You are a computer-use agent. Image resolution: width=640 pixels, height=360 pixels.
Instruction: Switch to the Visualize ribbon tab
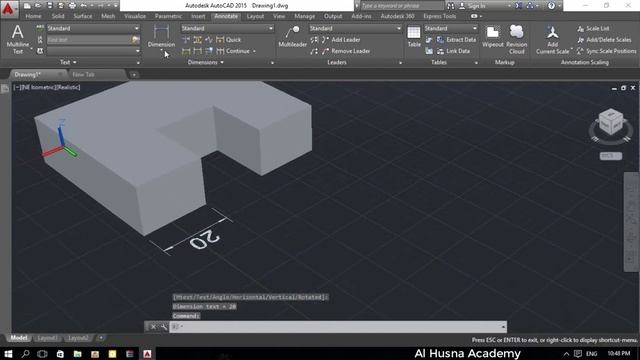[x=135, y=16]
